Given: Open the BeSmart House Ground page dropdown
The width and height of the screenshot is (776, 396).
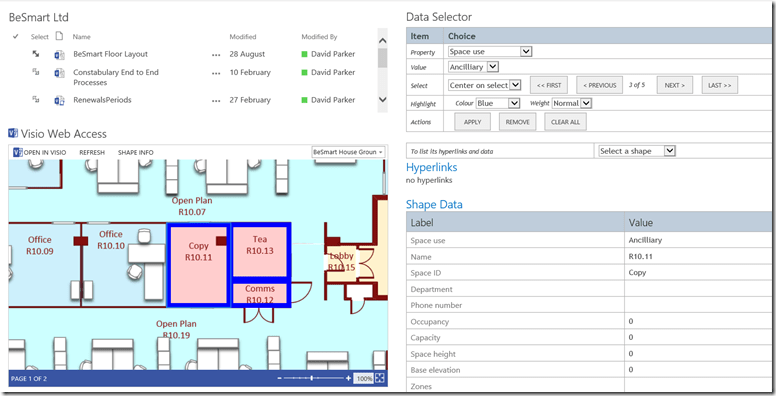Looking at the screenshot, I should pyautogui.click(x=348, y=152).
